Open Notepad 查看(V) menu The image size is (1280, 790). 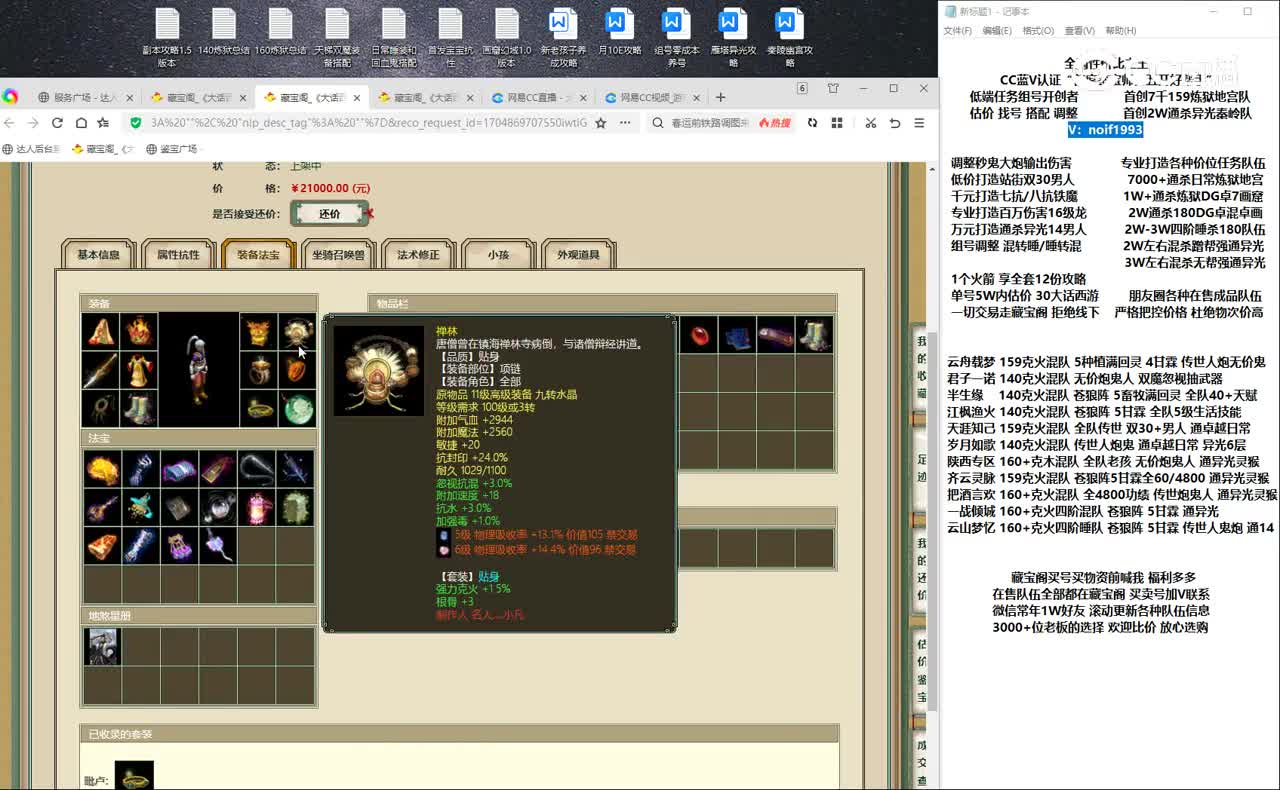pos(1079,31)
